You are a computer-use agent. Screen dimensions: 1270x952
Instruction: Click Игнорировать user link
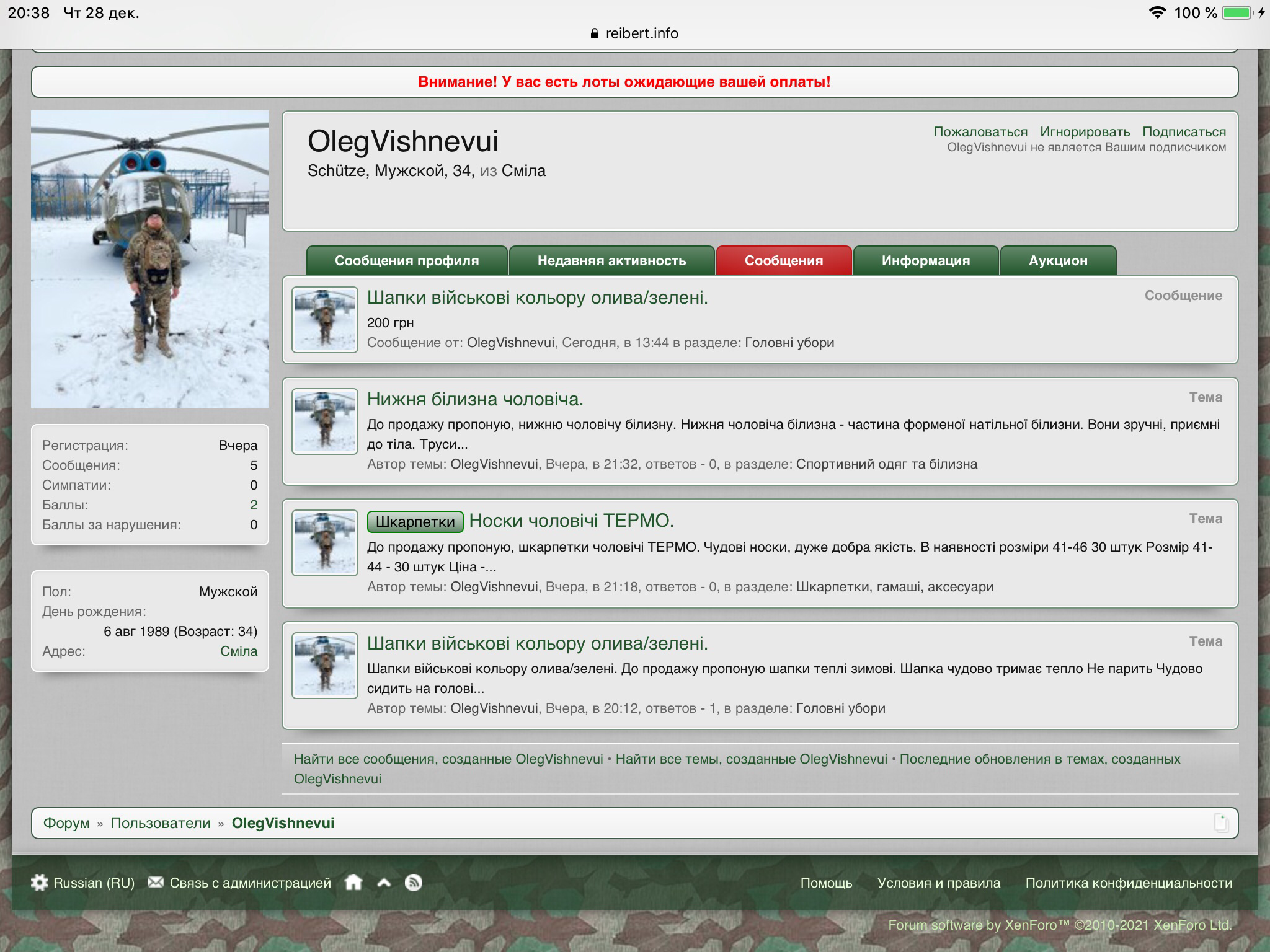[x=1085, y=132]
